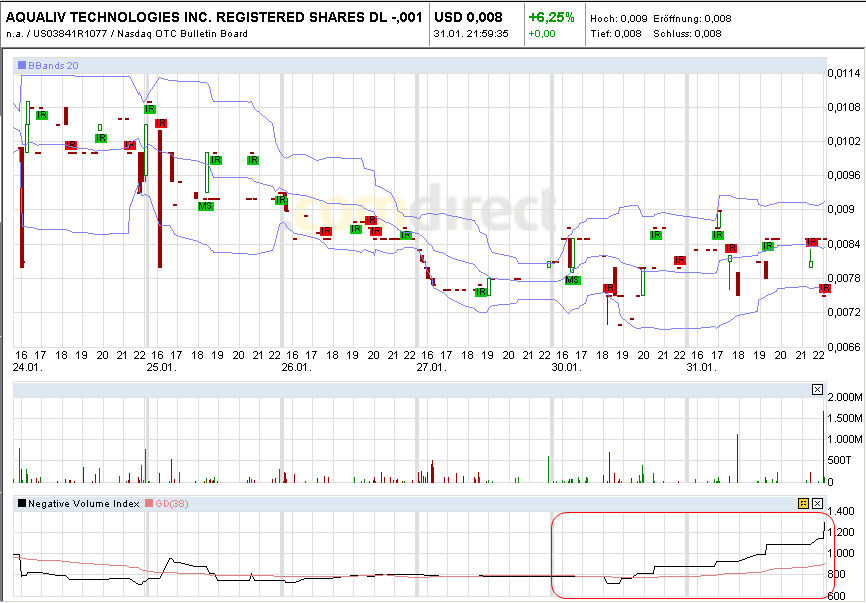Click the tallest red volume bar at right edge
The image size is (866, 603).
point(823,447)
